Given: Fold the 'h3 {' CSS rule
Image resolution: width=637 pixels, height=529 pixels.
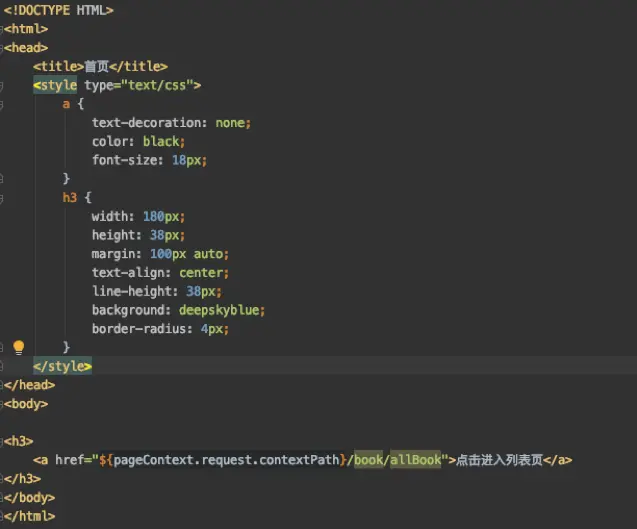Looking at the screenshot, I should coord(1,198).
